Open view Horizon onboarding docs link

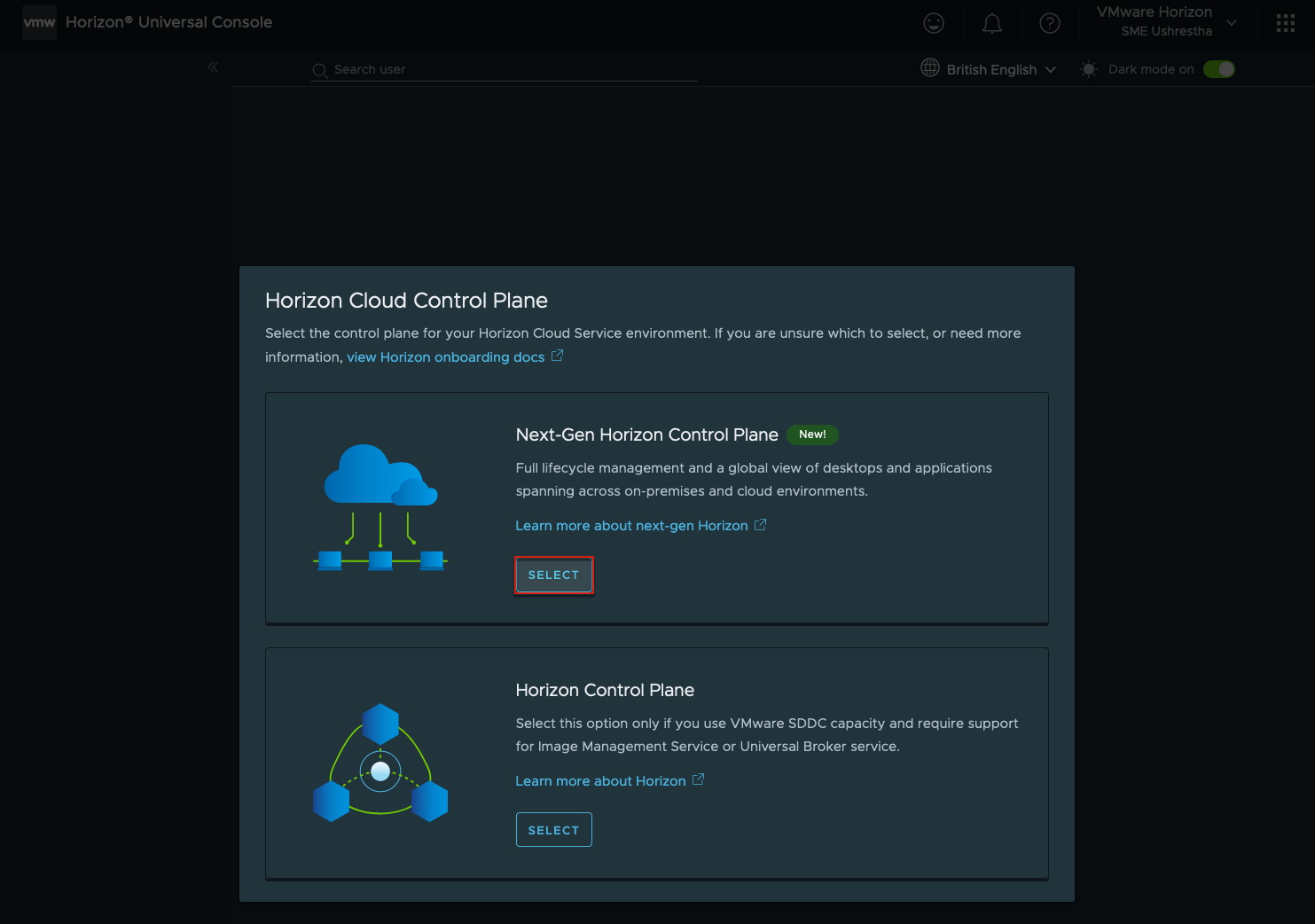445,356
